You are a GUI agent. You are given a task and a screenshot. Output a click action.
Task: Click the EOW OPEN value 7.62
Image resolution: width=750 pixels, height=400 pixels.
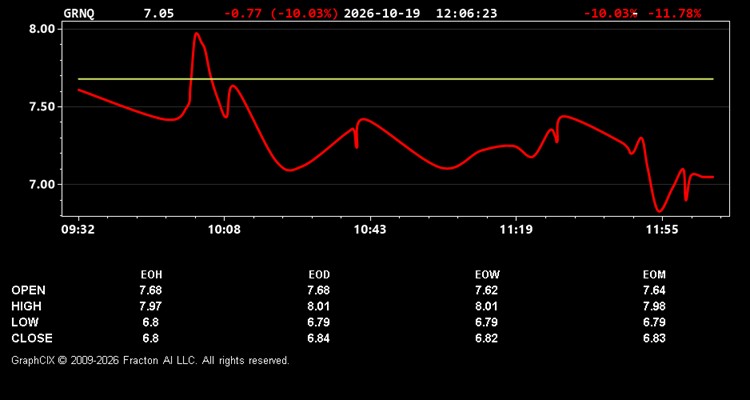point(487,290)
